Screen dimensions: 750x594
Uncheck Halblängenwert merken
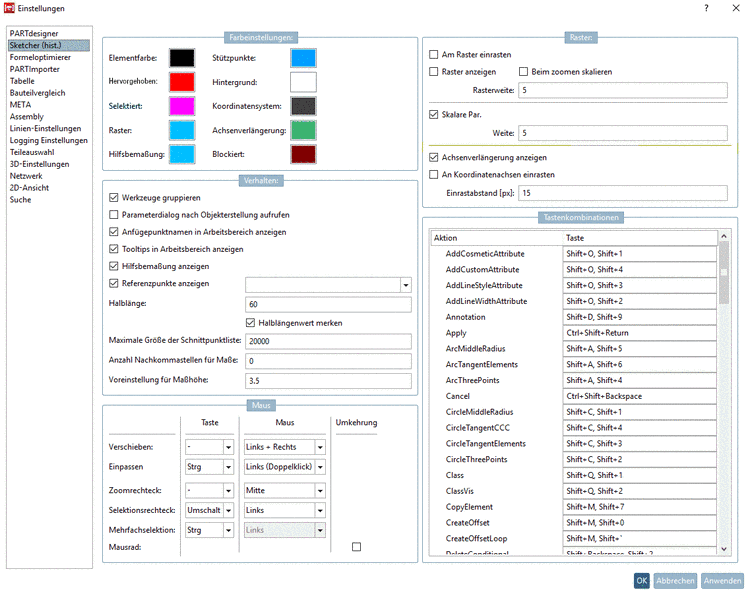(x=250, y=323)
